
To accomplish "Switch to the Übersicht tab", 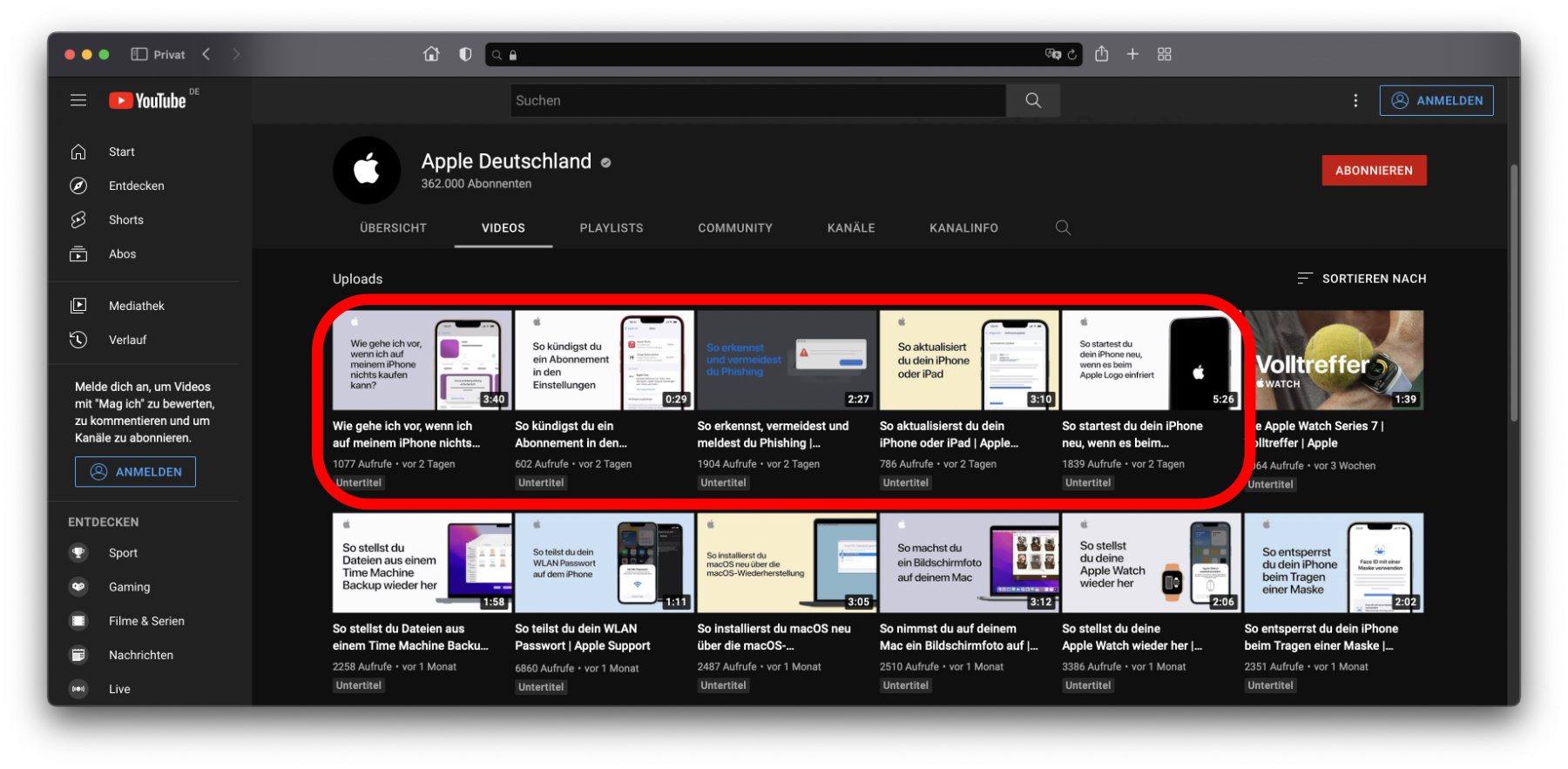I will [393, 228].
